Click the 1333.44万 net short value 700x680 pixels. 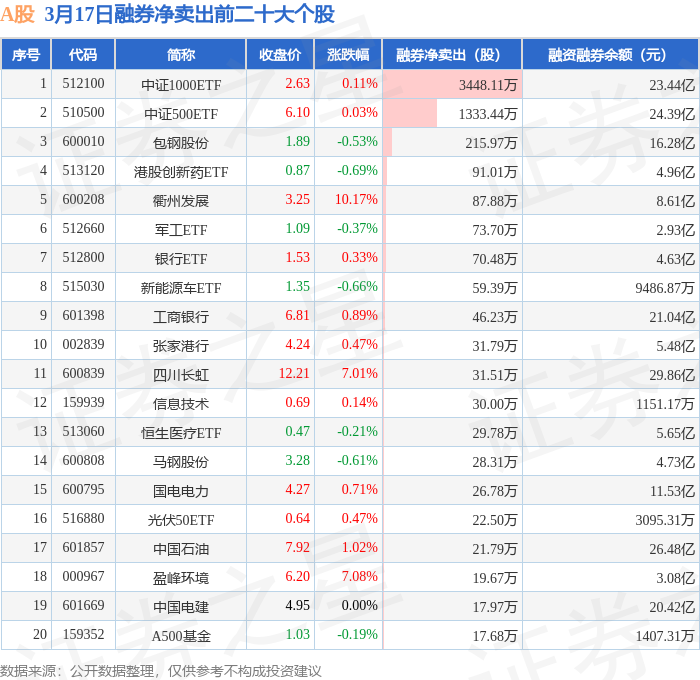[x=488, y=113]
